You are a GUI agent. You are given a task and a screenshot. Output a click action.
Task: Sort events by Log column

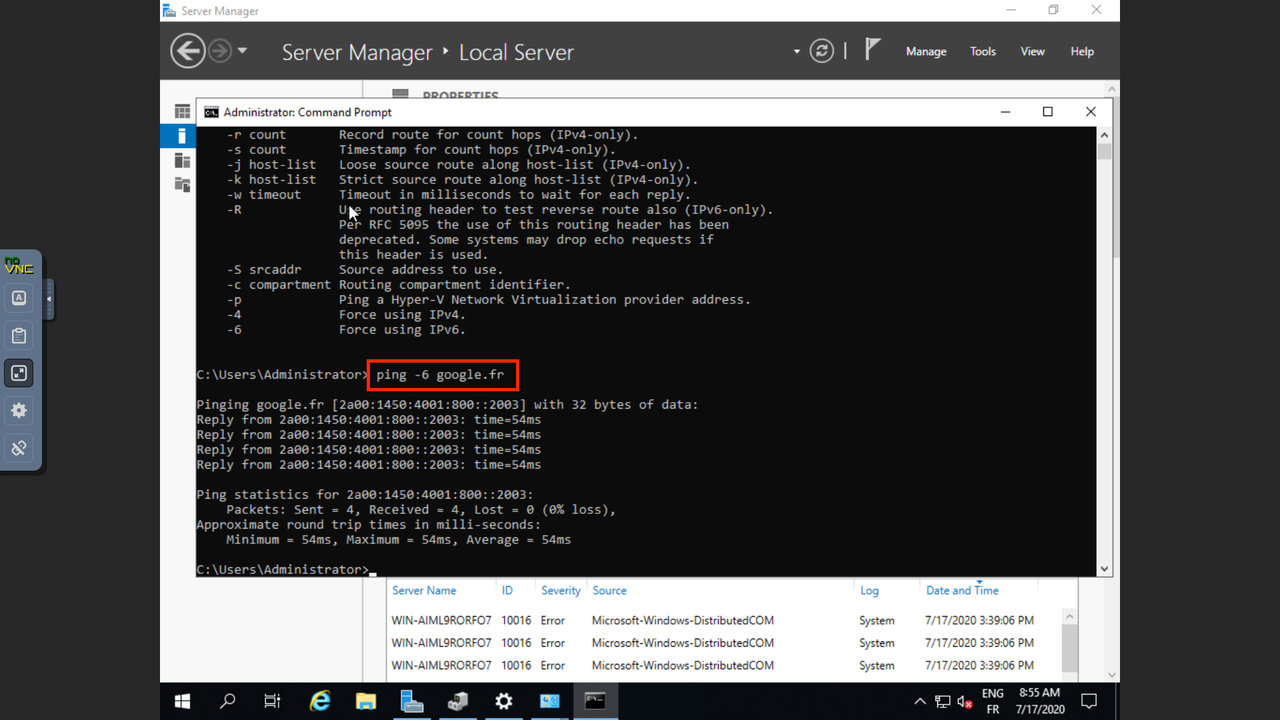[869, 591]
